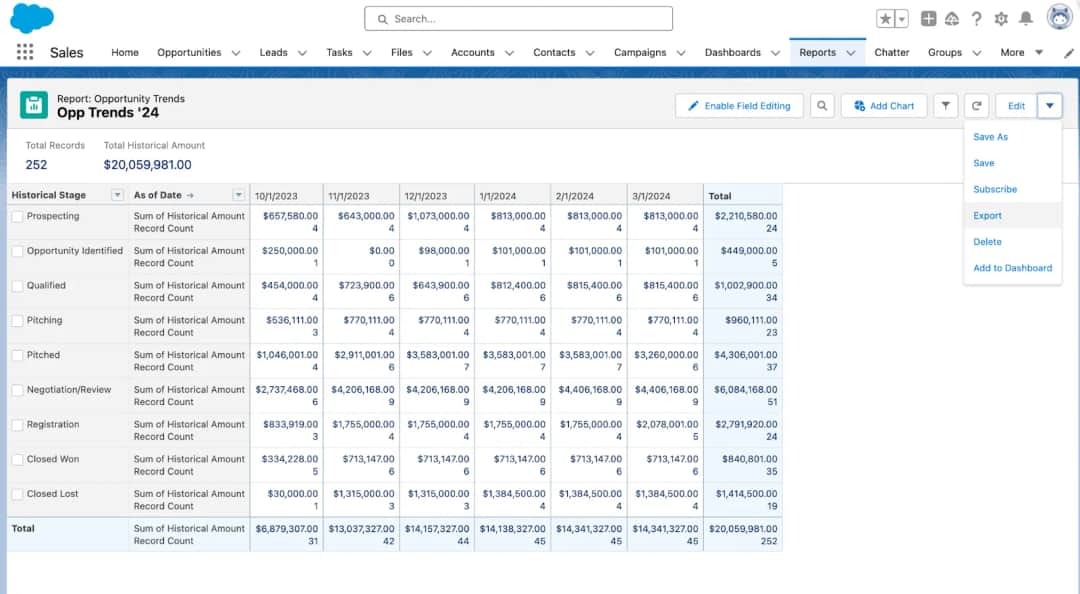Open the Setup gear icon
The height and width of the screenshot is (594, 1080).
point(1001,19)
